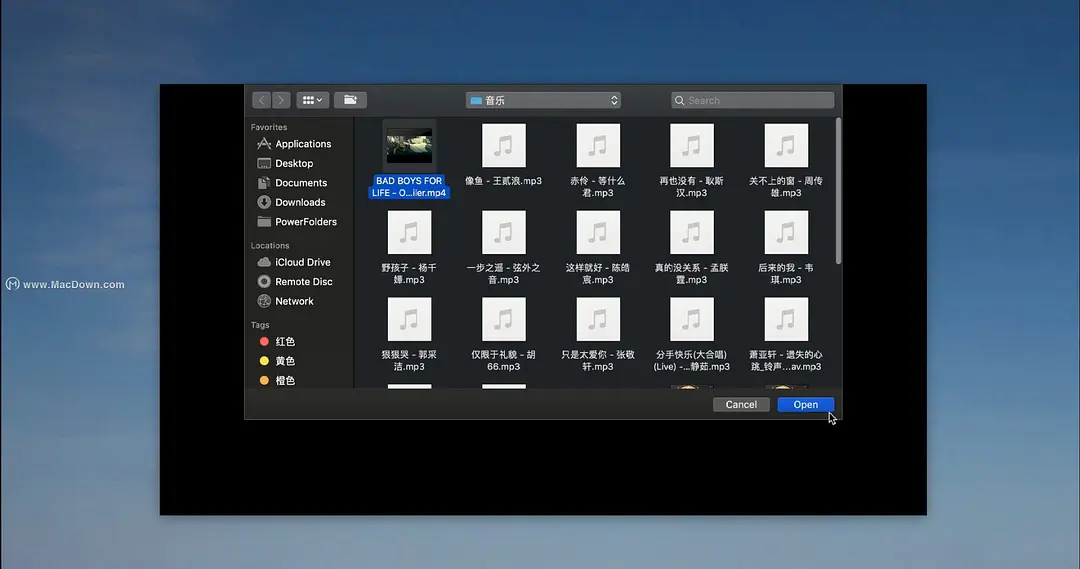Go forward with the right arrow button
This screenshot has height=569, width=1080.
click(x=281, y=100)
